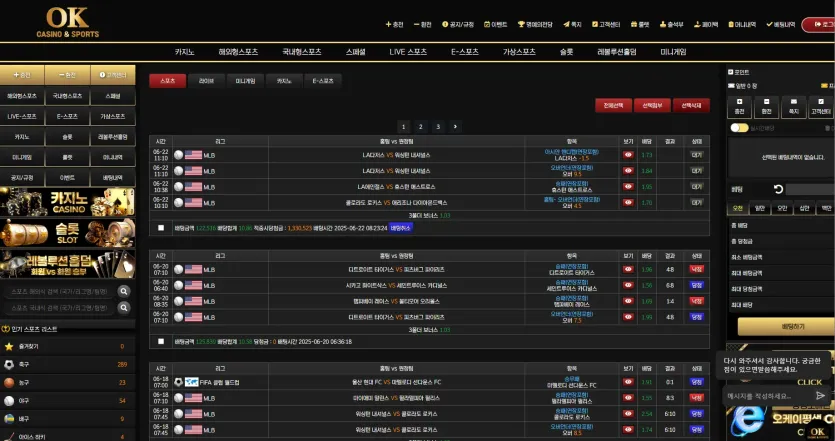The height and width of the screenshot is (441, 835).
Task: Select 배구 (volleyball) in the sports list
Action: 68,419
